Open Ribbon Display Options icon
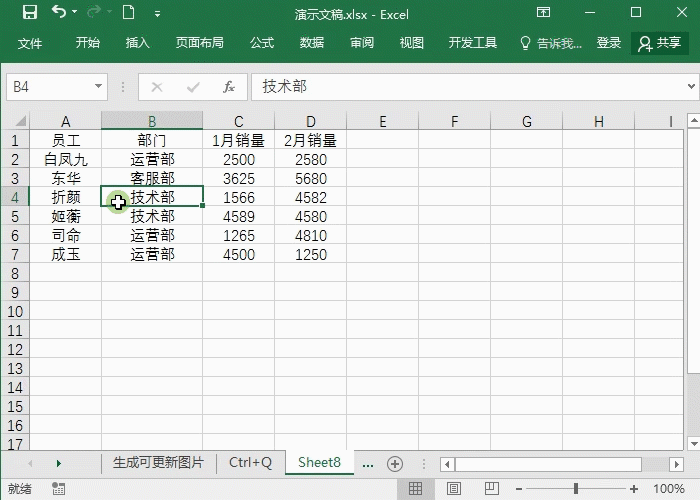This screenshot has width=700, height=500. pos(543,12)
